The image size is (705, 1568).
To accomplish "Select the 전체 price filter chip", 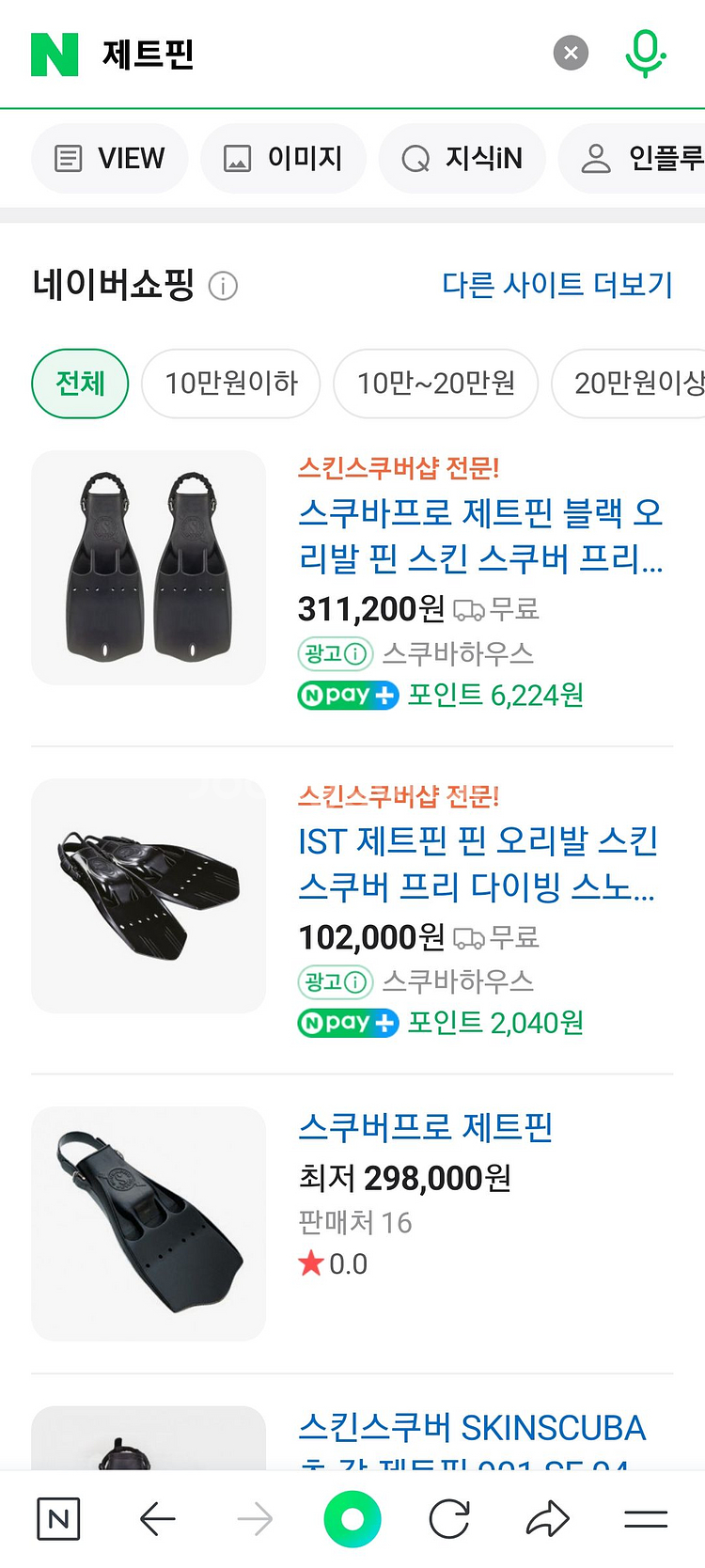I will [x=80, y=384].
